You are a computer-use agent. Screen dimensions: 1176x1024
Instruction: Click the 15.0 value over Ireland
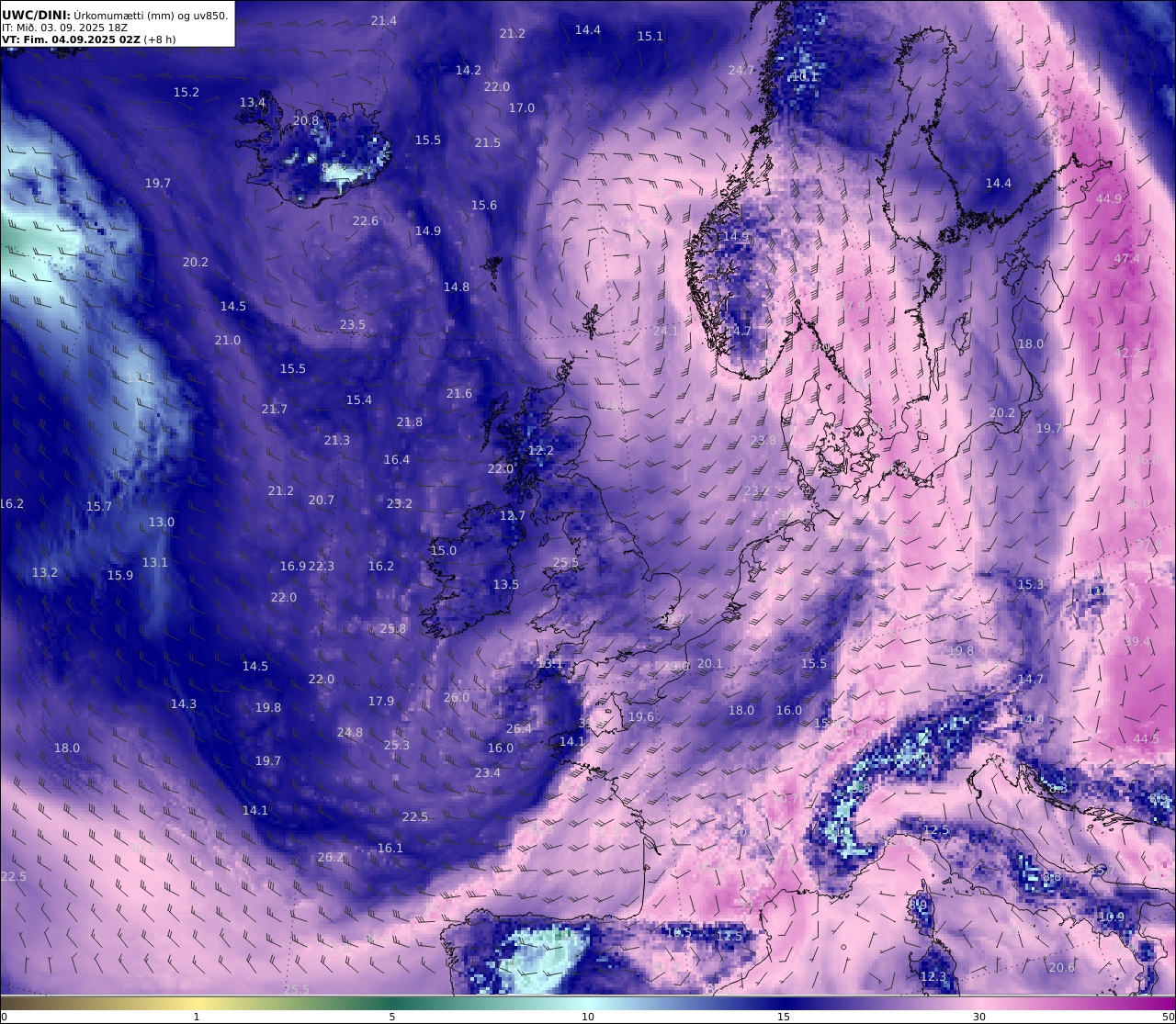[x=444, y=550]
